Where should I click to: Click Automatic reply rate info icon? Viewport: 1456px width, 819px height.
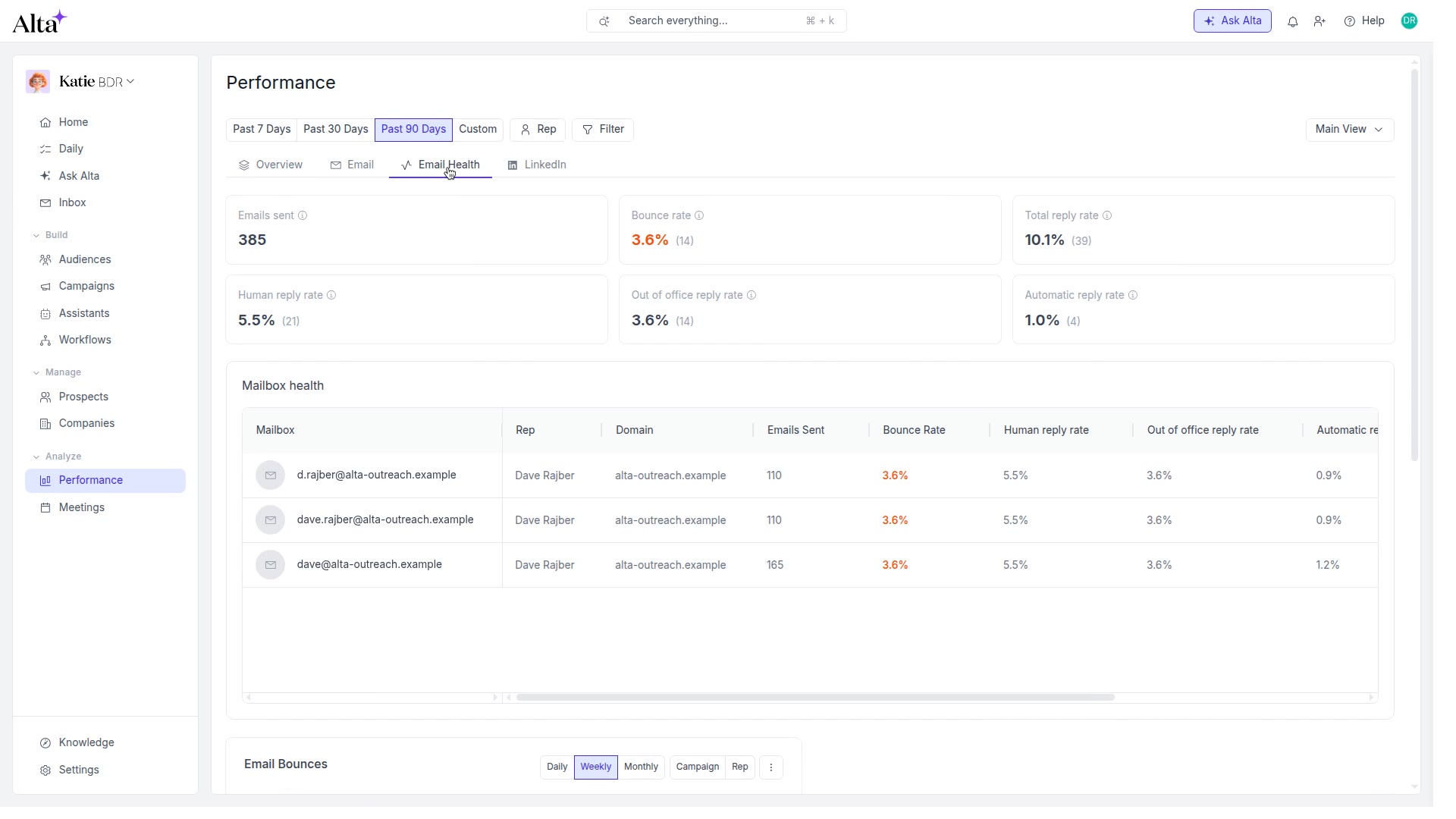point(1133,295)
